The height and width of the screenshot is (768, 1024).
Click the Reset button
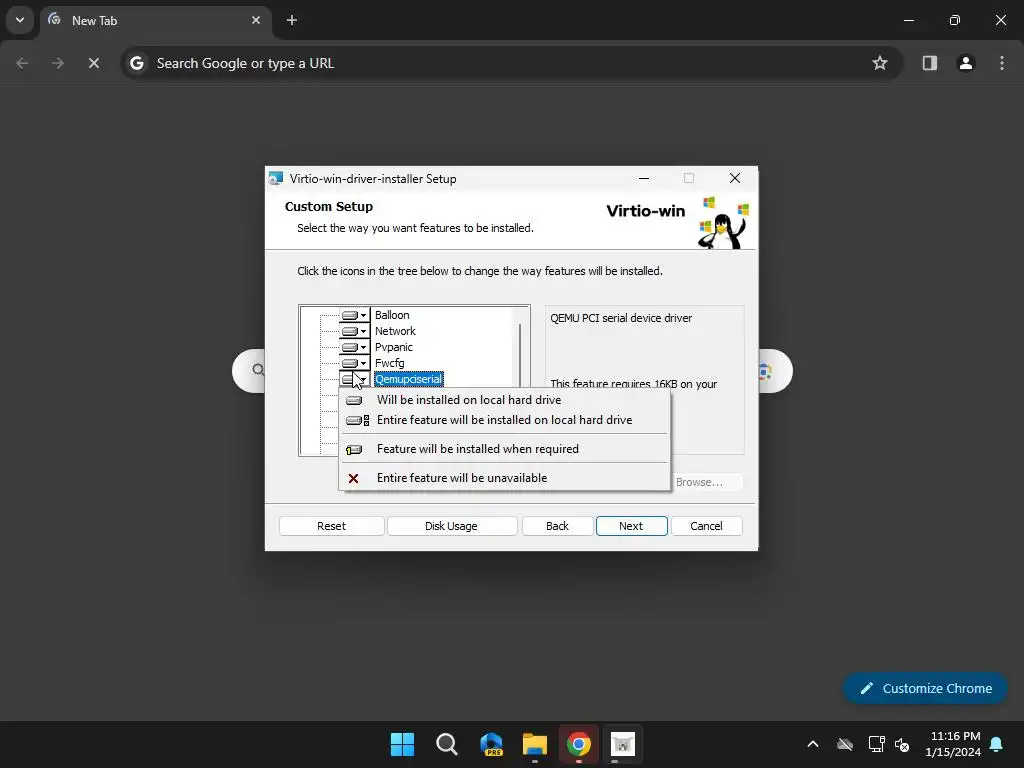click(x=332, y=526)
